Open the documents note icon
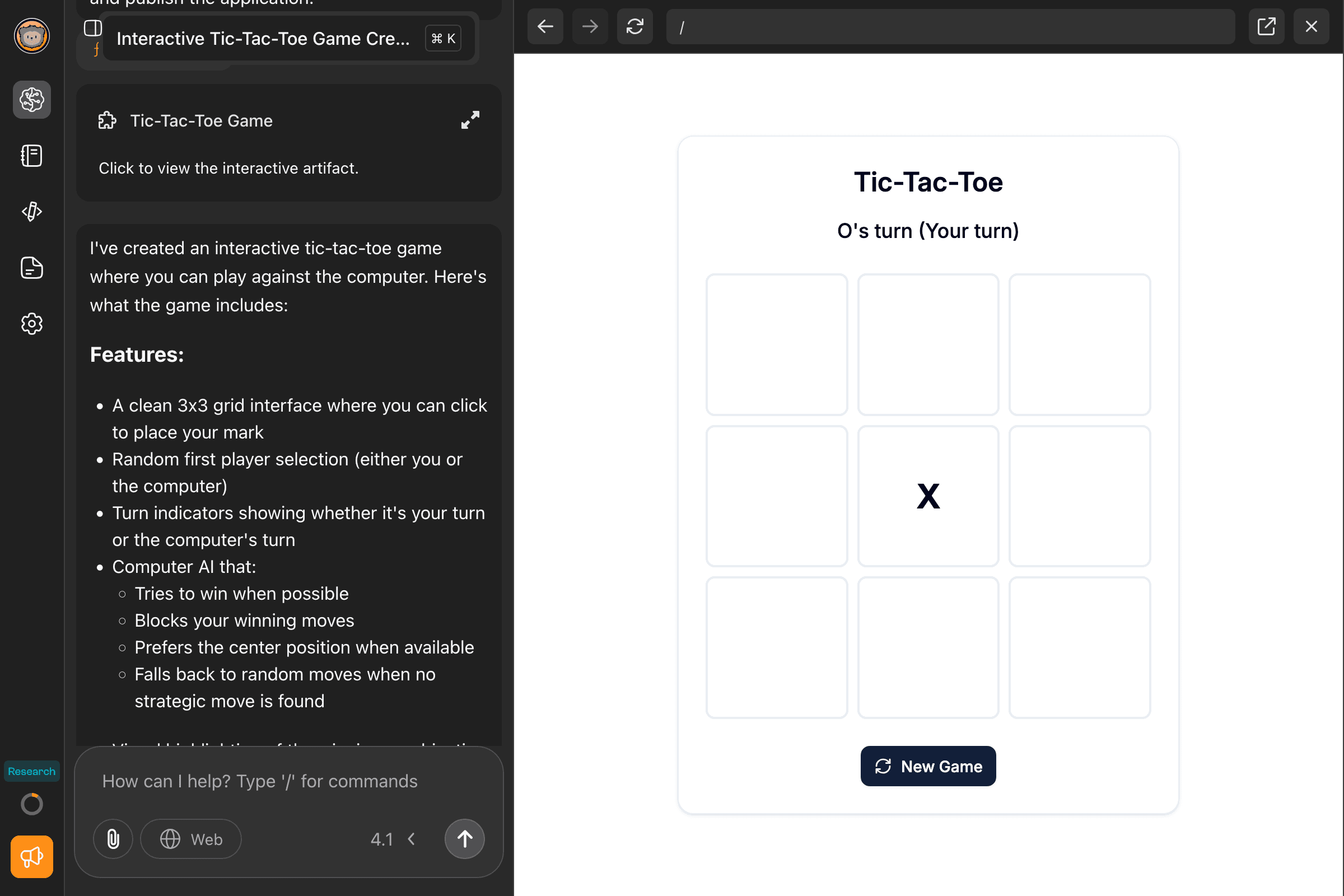 pyautogui.click(x=32, y=268)
